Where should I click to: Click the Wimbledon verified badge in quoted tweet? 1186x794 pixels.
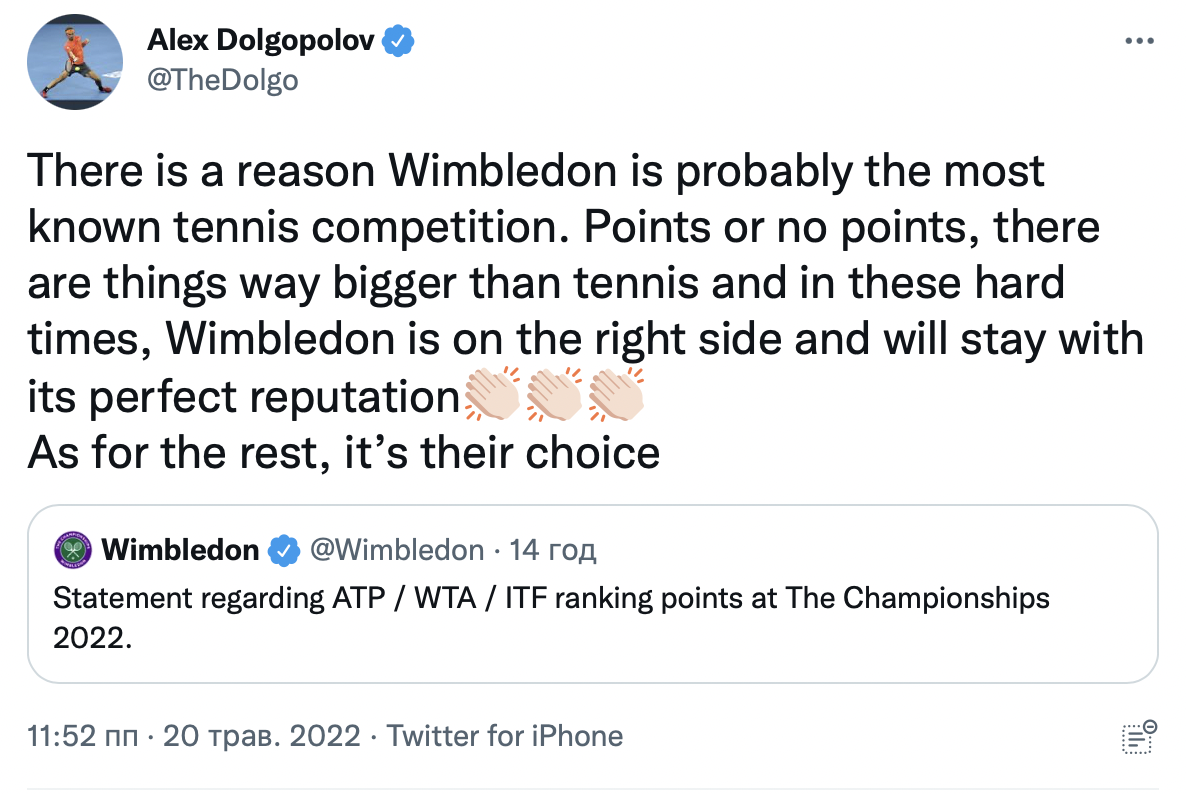coord(284,550)
